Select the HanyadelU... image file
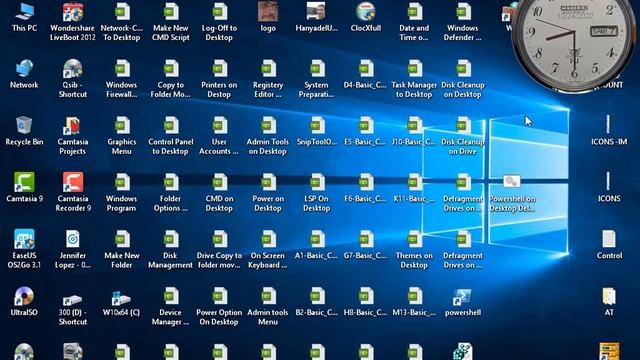Screen dimensions: 640x360 [316, 11]
